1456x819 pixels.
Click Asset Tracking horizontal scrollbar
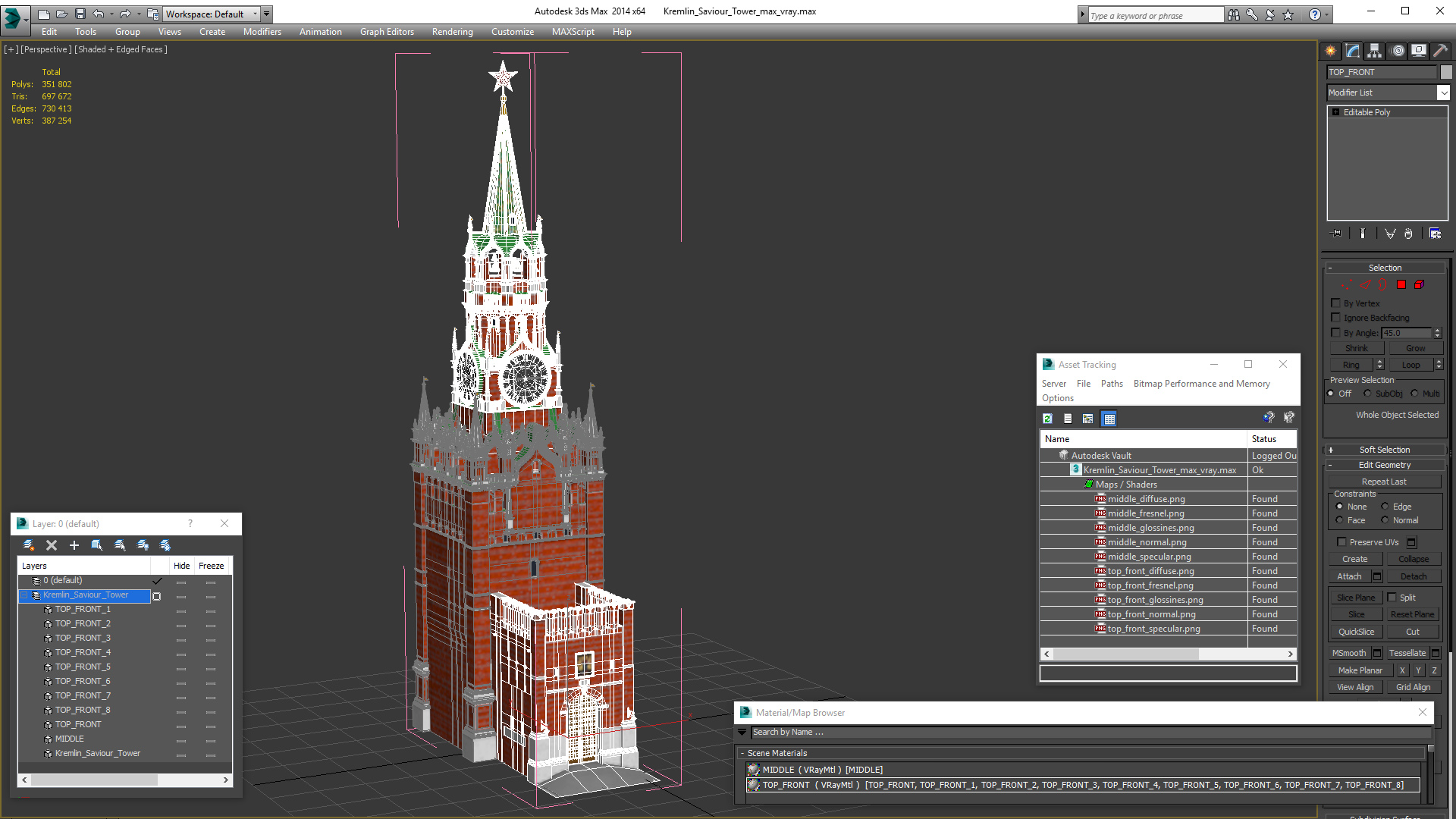[1169, 654]
